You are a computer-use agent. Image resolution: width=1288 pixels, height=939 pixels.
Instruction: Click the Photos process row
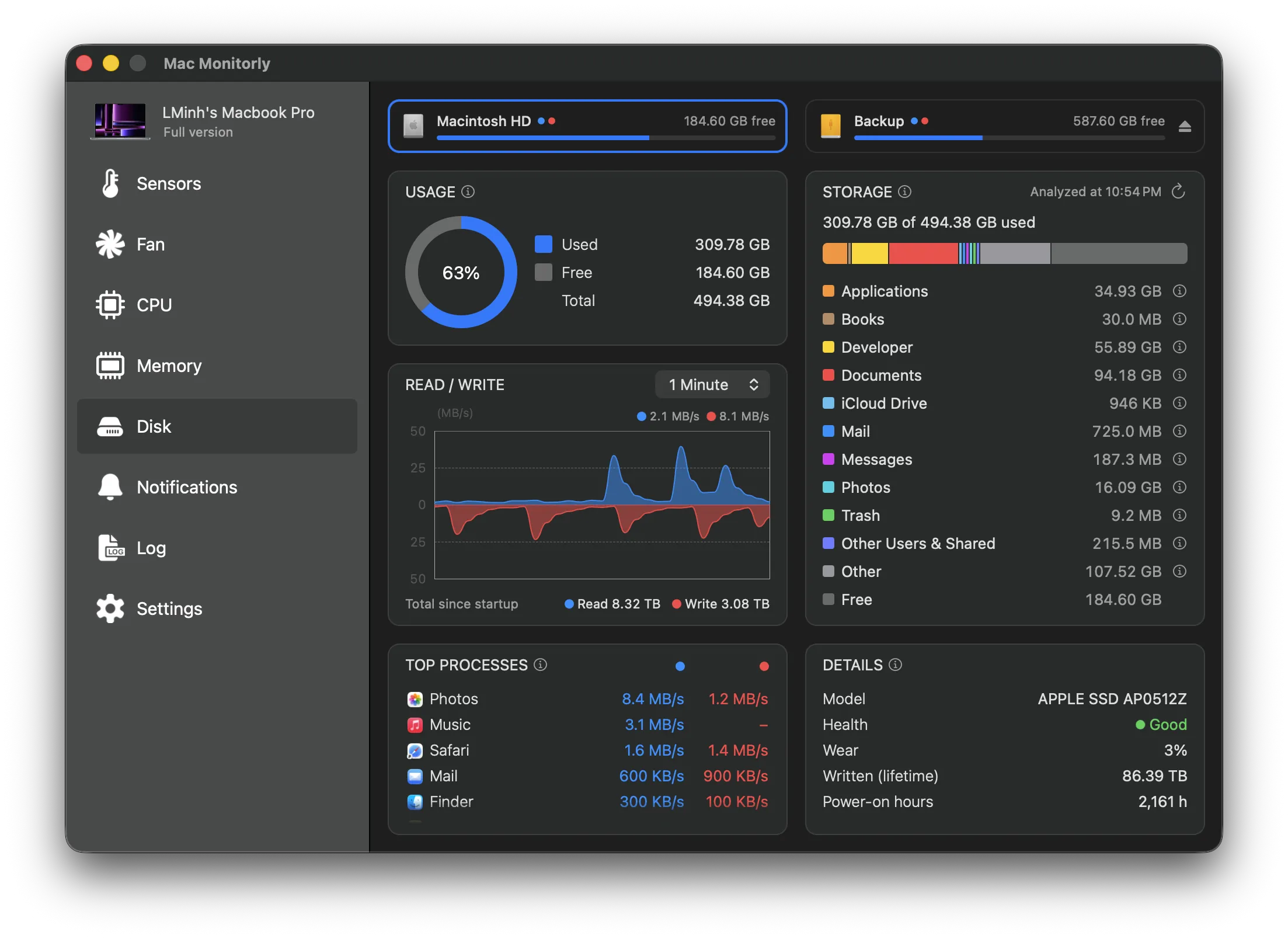[x=587, y=698]
